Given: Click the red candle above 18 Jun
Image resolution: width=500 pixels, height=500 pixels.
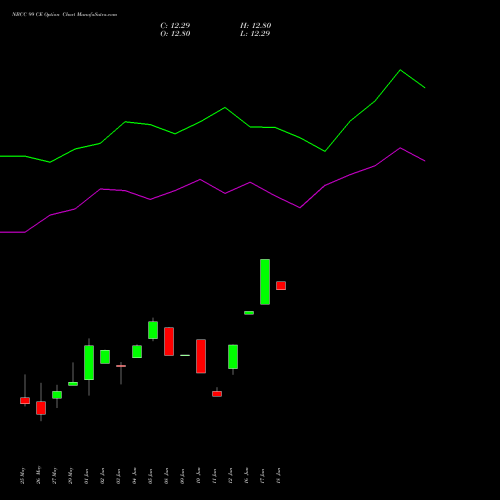Looking at the screenshot, I should click(x=281, y=286).
